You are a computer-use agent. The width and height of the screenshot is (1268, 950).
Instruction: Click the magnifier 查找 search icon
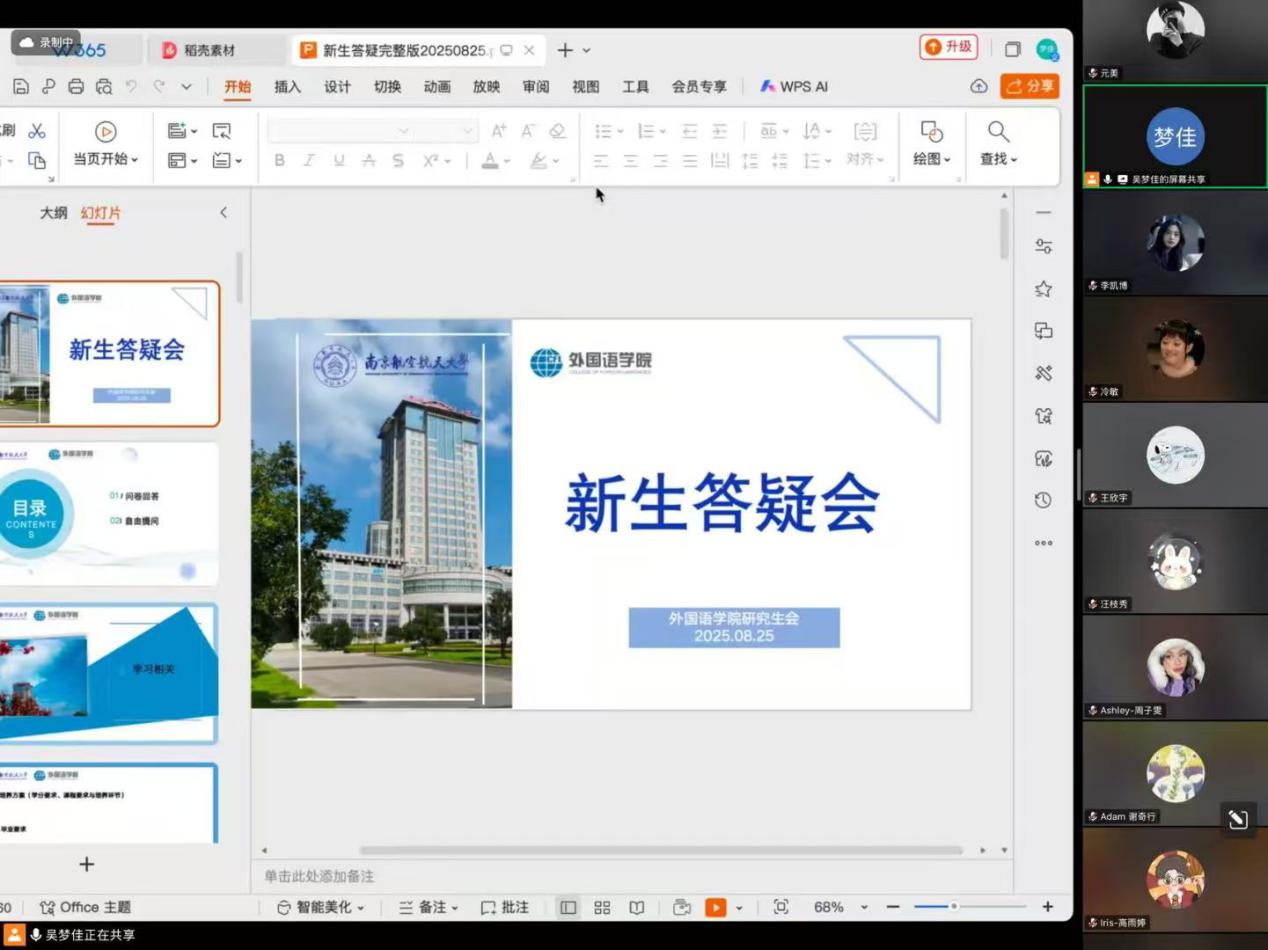tap(998, 132)
